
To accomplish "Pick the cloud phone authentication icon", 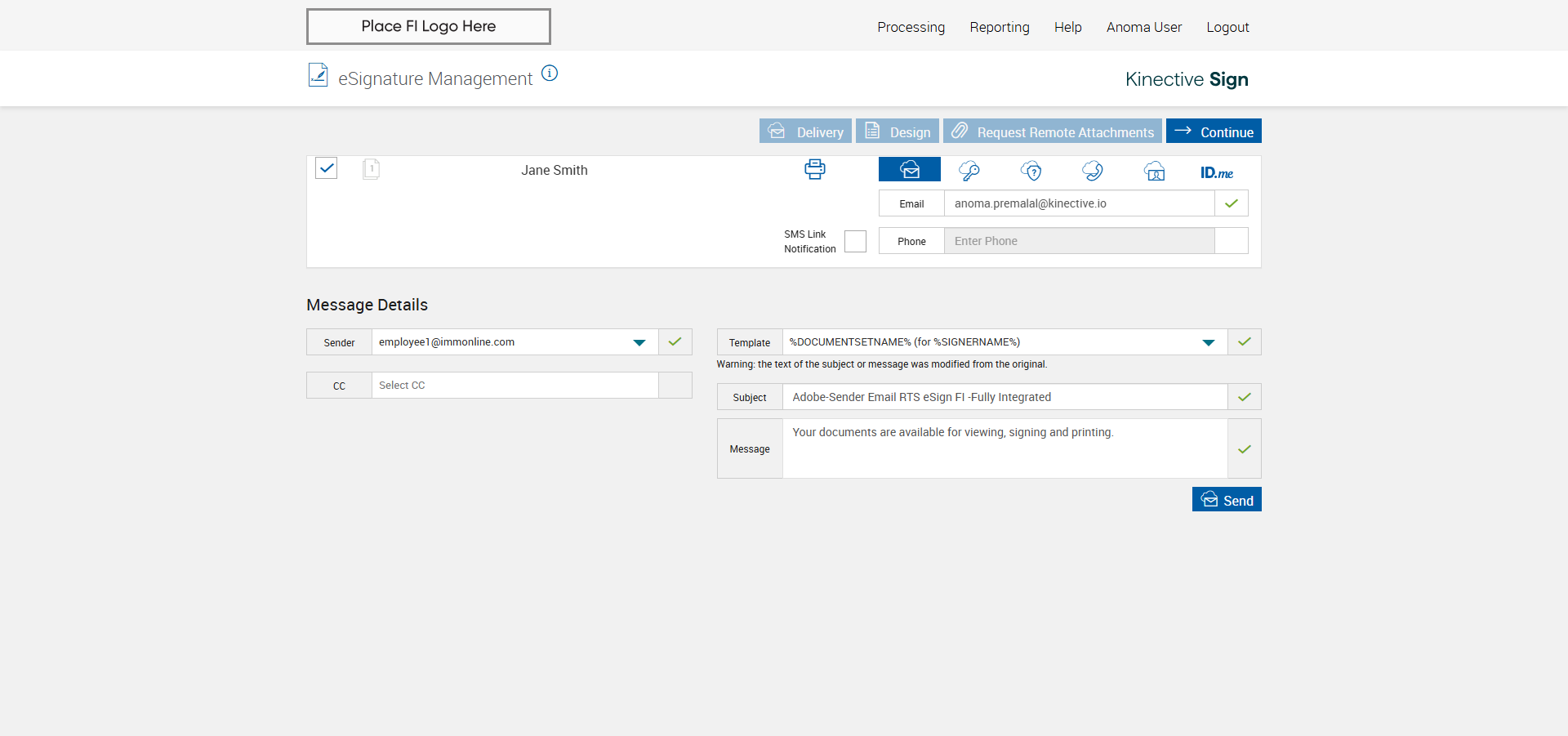I will click(x=1093, y=171).
